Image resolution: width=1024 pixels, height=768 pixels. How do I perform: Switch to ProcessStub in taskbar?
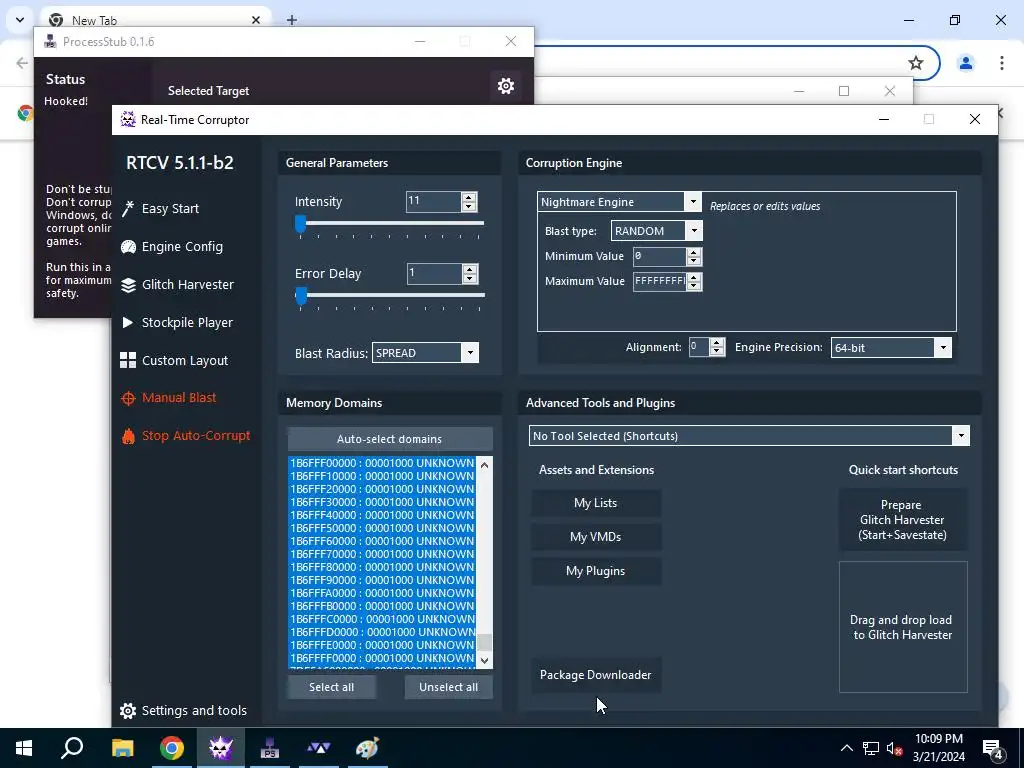pyautogui.click(x=270, y=748)
